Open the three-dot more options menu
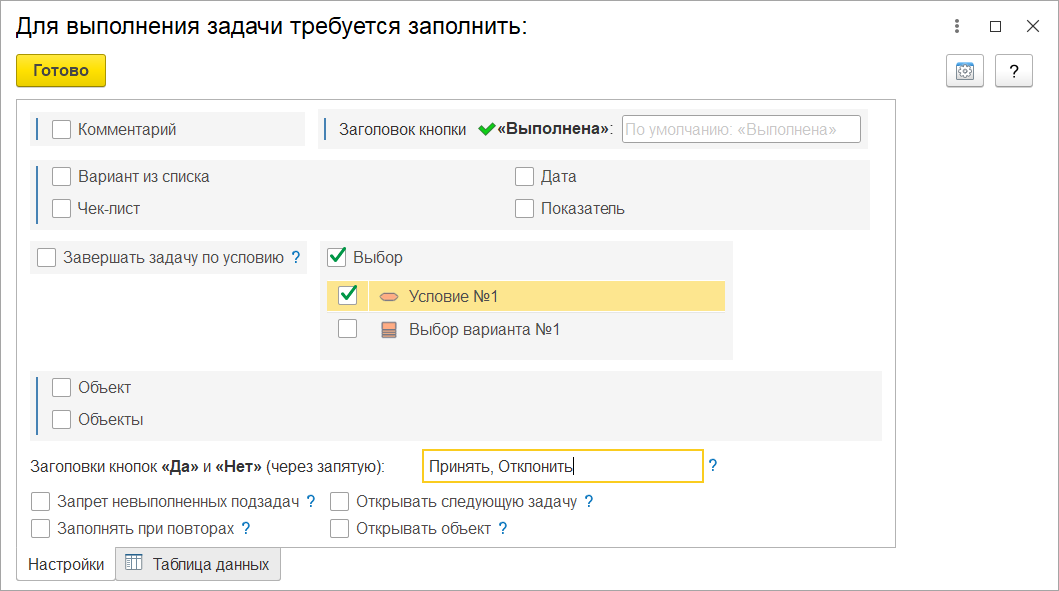The width and height of the screenshot is (1059, 591). point(956,26)
